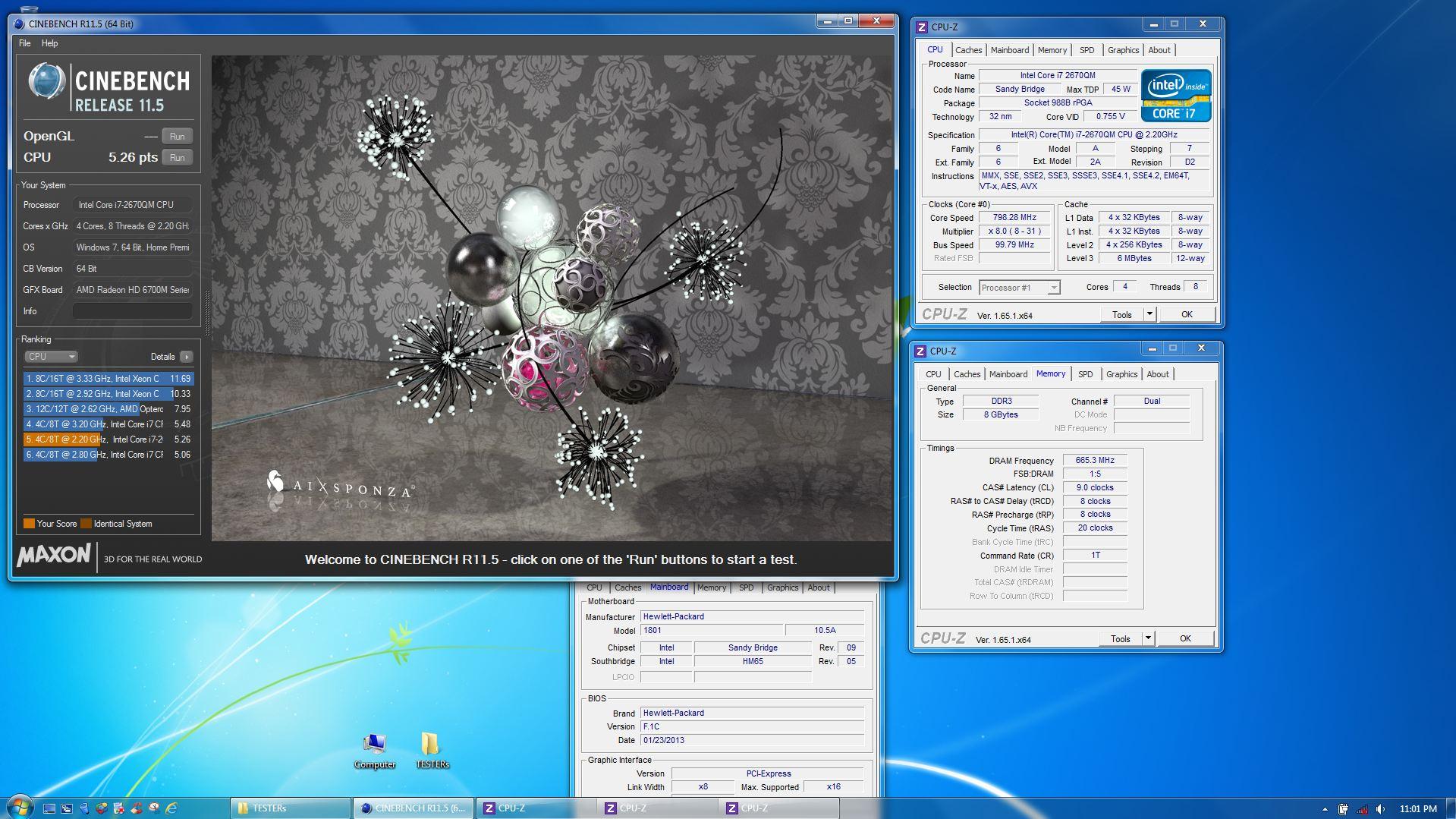Screen dimensions: 1456x819
Task: Open the File menu in Cinebench
Action: pyautogui.click(x=24, y=43)
